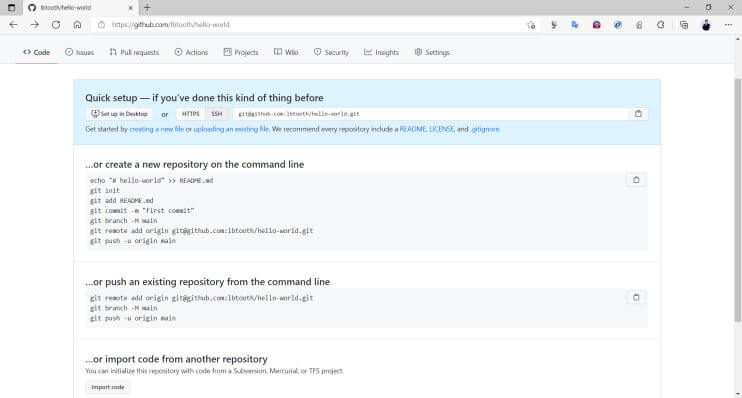This screenshot has width=742, height=398.
Task: Add this page to favorites
Action: (x=531, y=25)
